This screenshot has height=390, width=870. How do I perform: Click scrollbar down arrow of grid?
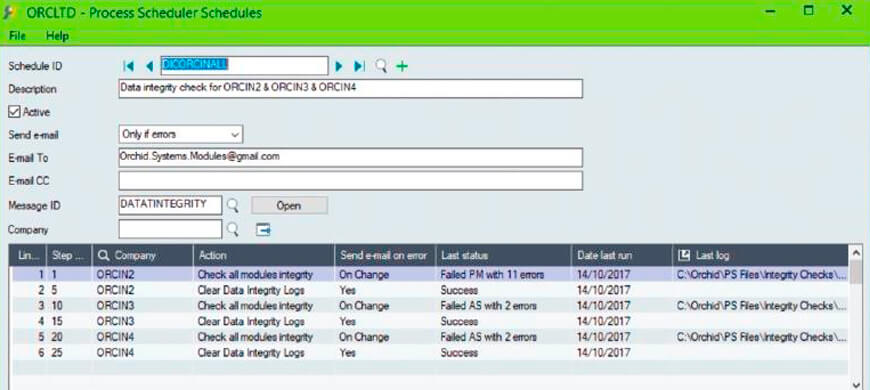point(855,384)
